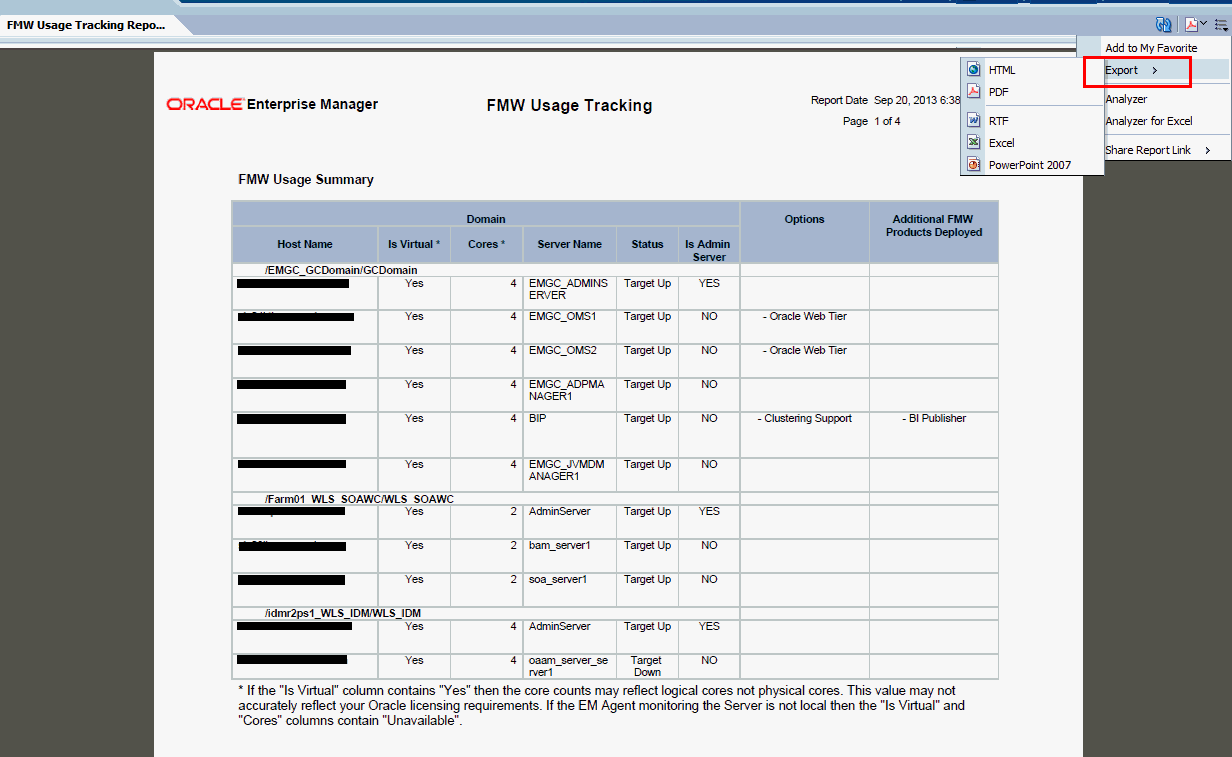Export the report as PDF
Image resolution: width=1232 pixels, height=757 pixels.
coord(999,92)
